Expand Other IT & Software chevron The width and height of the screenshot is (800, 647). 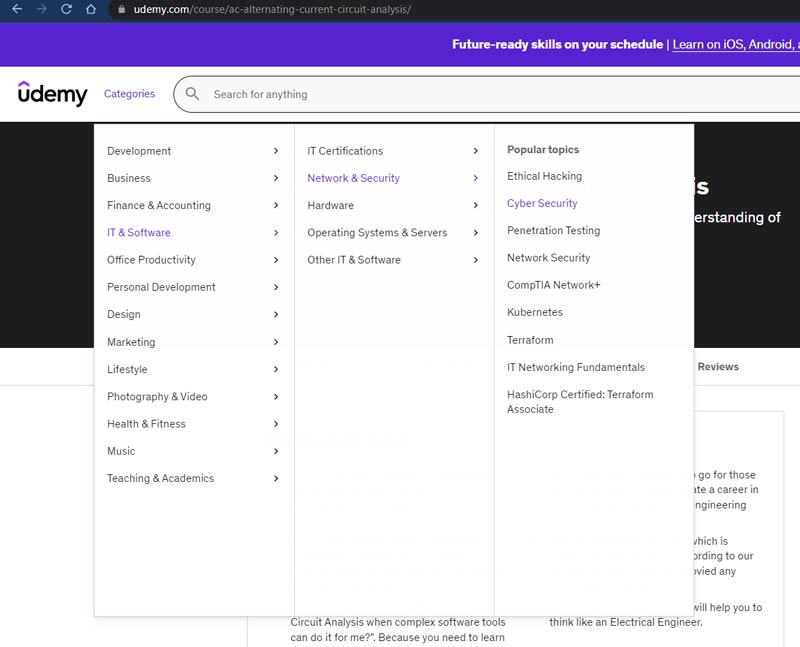click(x=476, y=260)
